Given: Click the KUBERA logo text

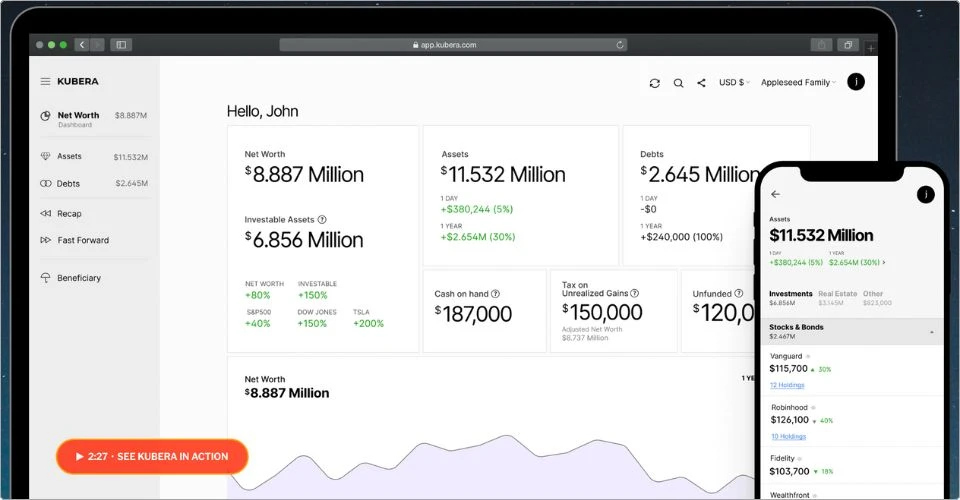Looking at the screenshot, I should tap(78, 81).
